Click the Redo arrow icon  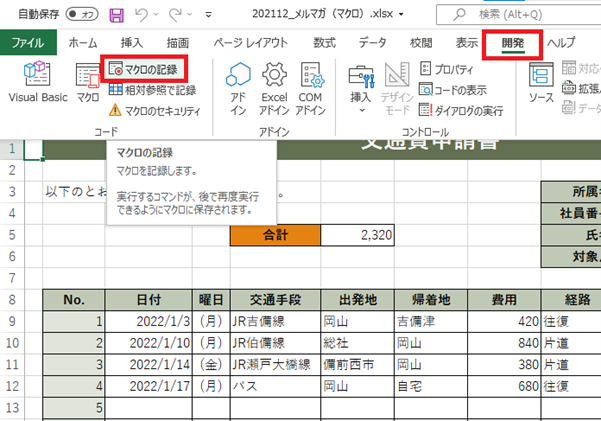click(x=175, y=15)
